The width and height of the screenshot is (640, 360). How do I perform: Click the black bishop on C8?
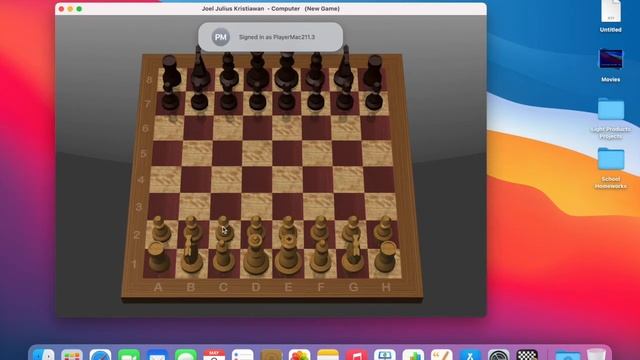pyautogui.click(x=229, y=69)
